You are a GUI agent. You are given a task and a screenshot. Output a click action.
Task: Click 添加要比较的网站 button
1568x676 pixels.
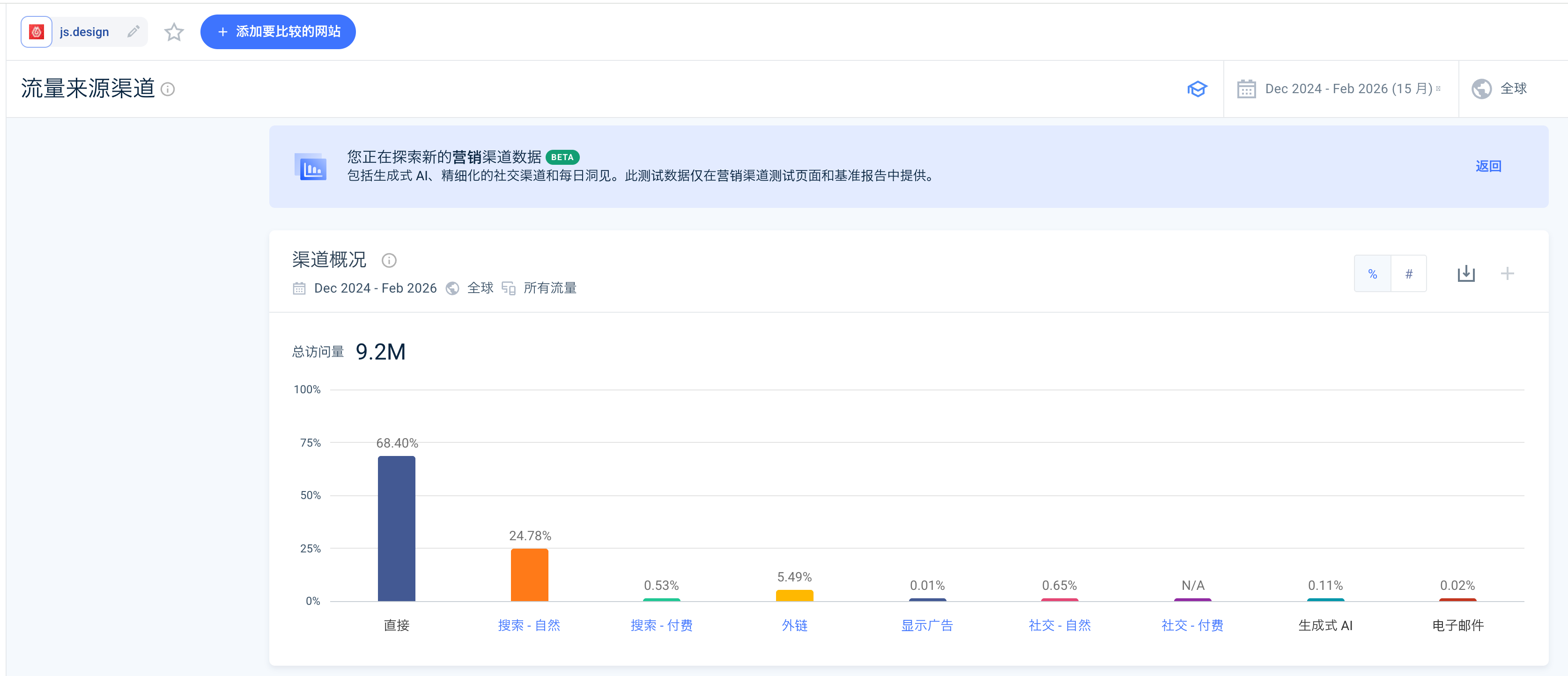coord(278,32)
